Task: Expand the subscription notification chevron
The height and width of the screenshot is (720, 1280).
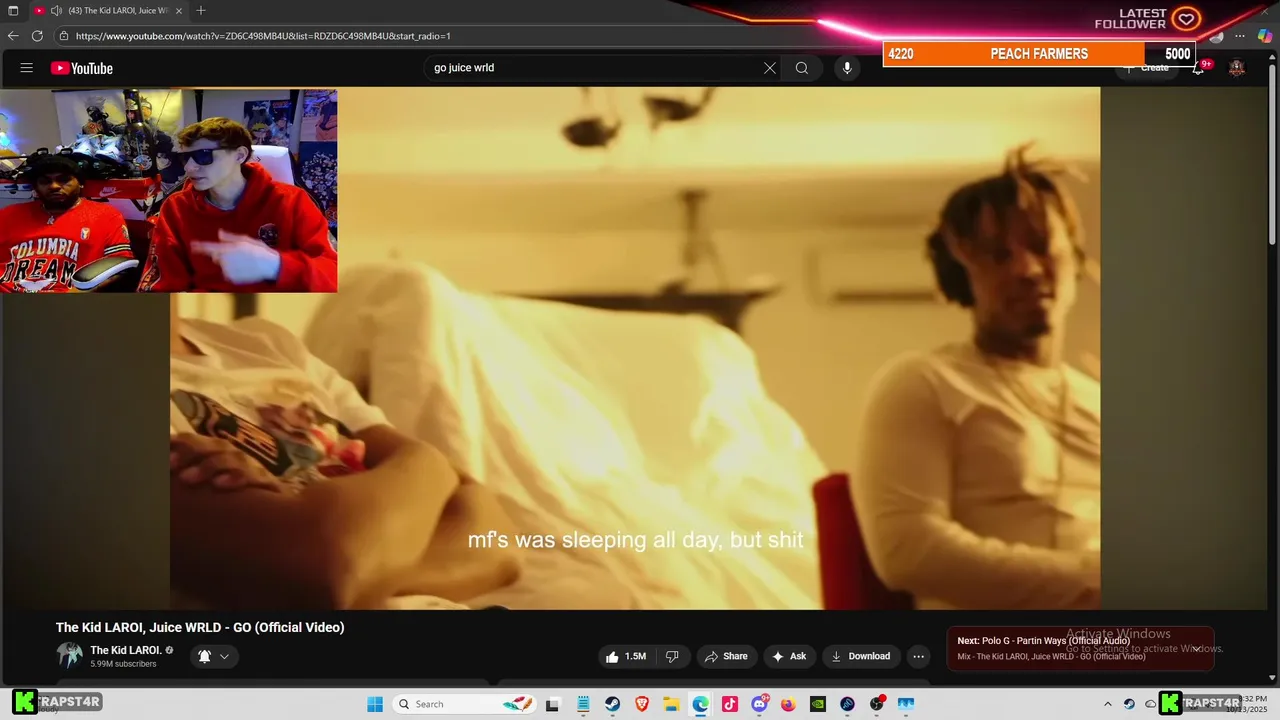Action: point(224,656)
